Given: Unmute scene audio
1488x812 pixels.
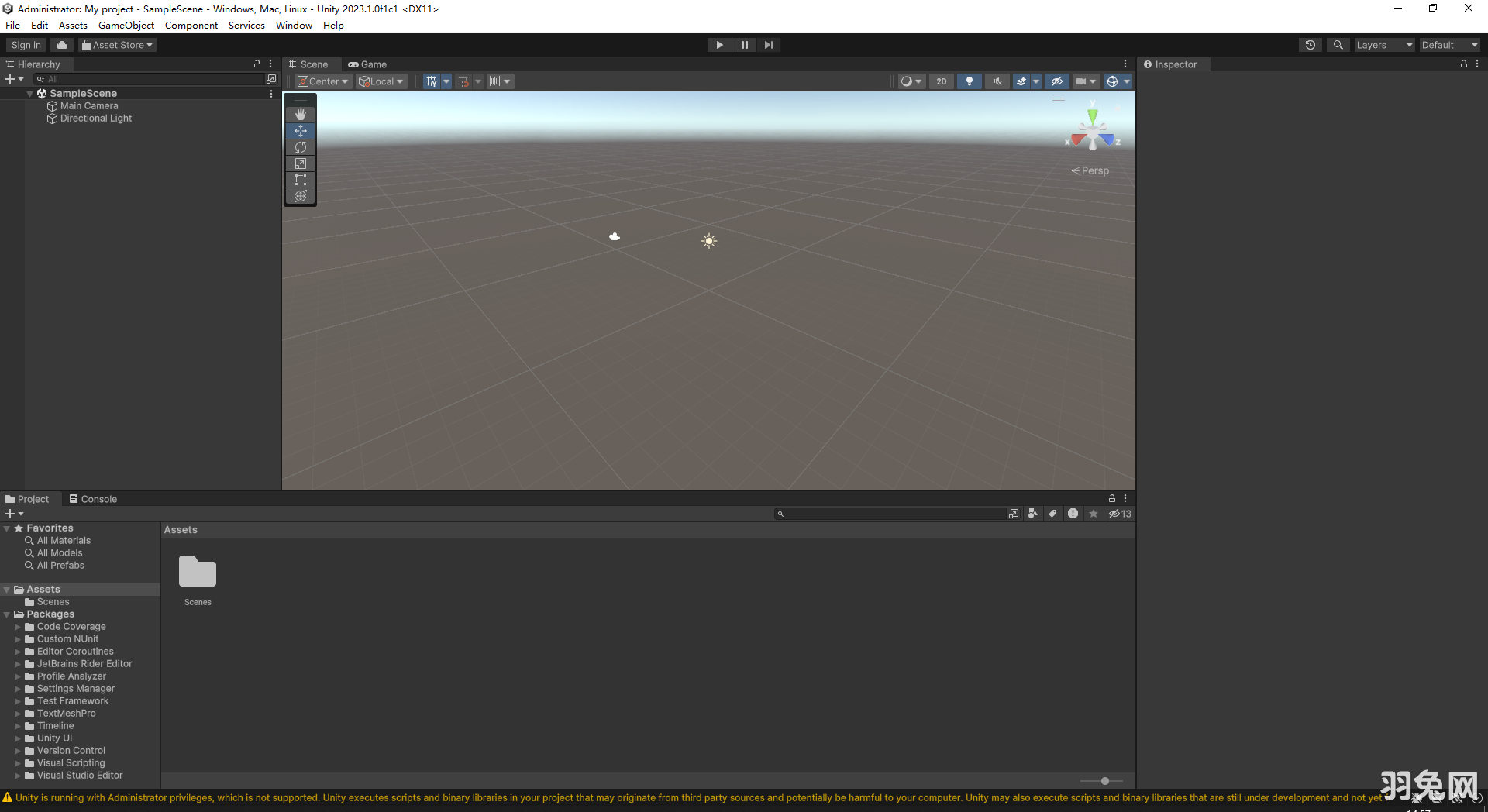Looking at the screenshot, I should click(997, 81).
